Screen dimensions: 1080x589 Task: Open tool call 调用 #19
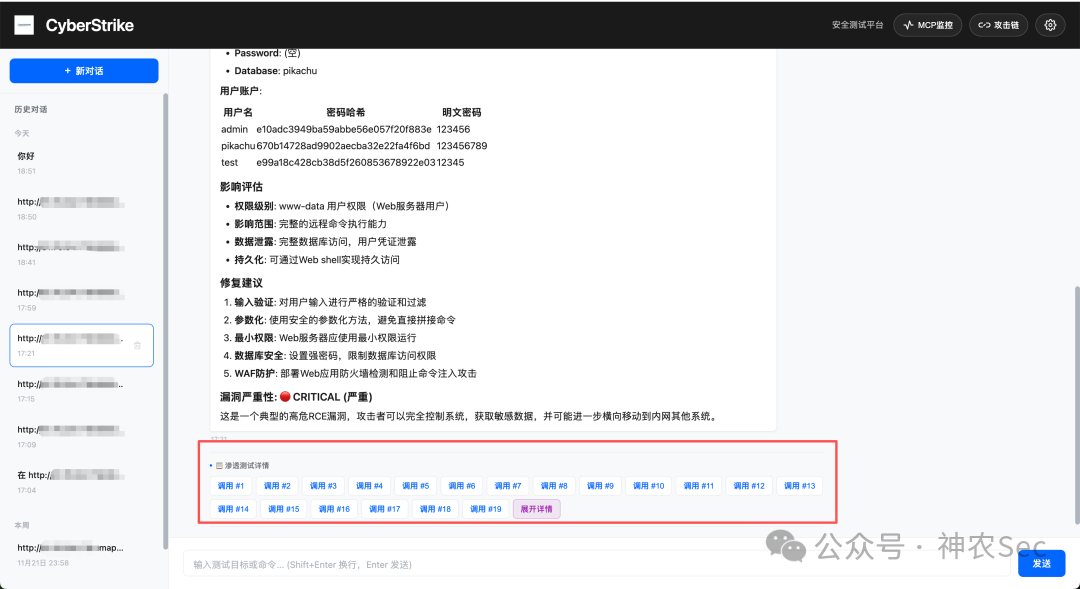click(486, 509)
